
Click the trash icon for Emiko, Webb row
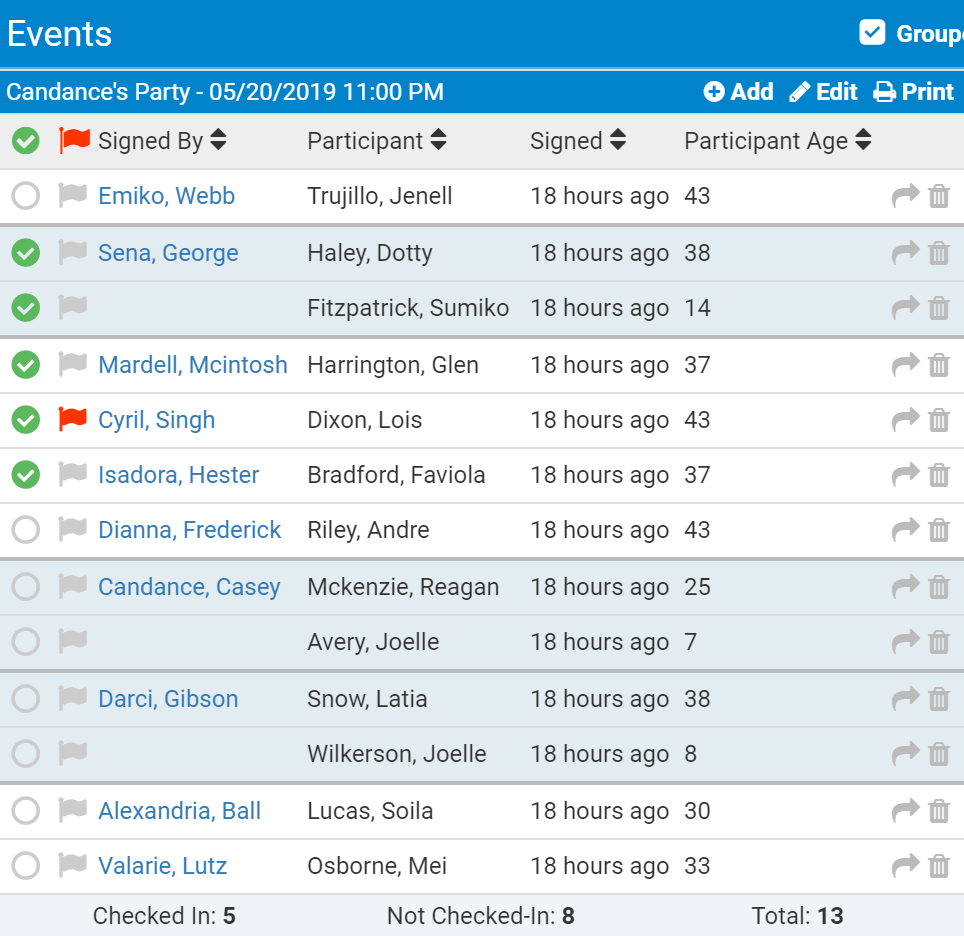click(x=938, y=197)
